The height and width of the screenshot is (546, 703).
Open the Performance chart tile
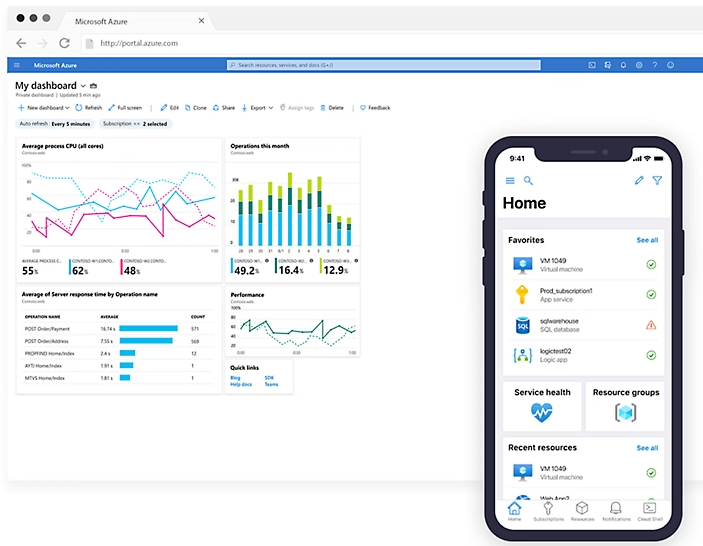pos(292,322)
